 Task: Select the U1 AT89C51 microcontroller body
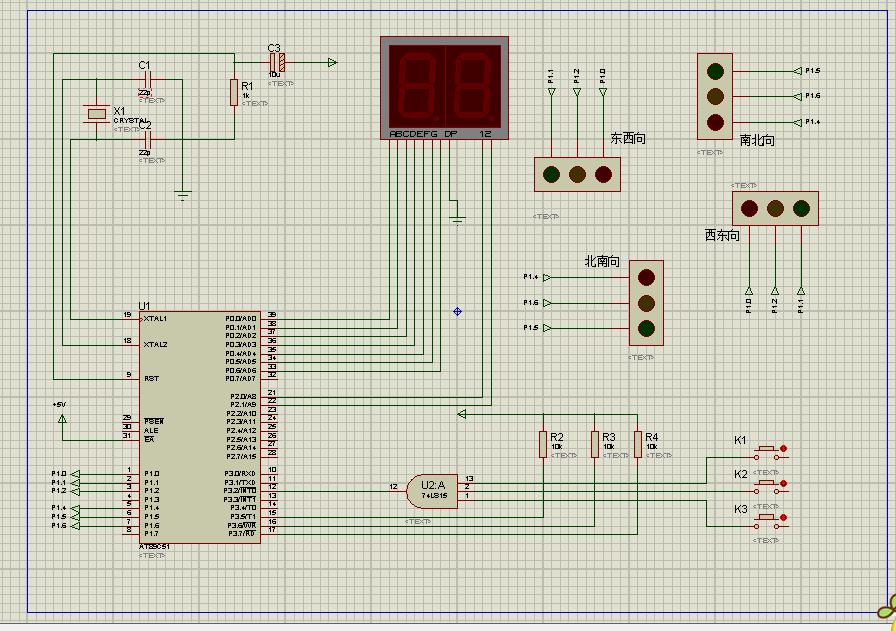(x=199, y=427)
